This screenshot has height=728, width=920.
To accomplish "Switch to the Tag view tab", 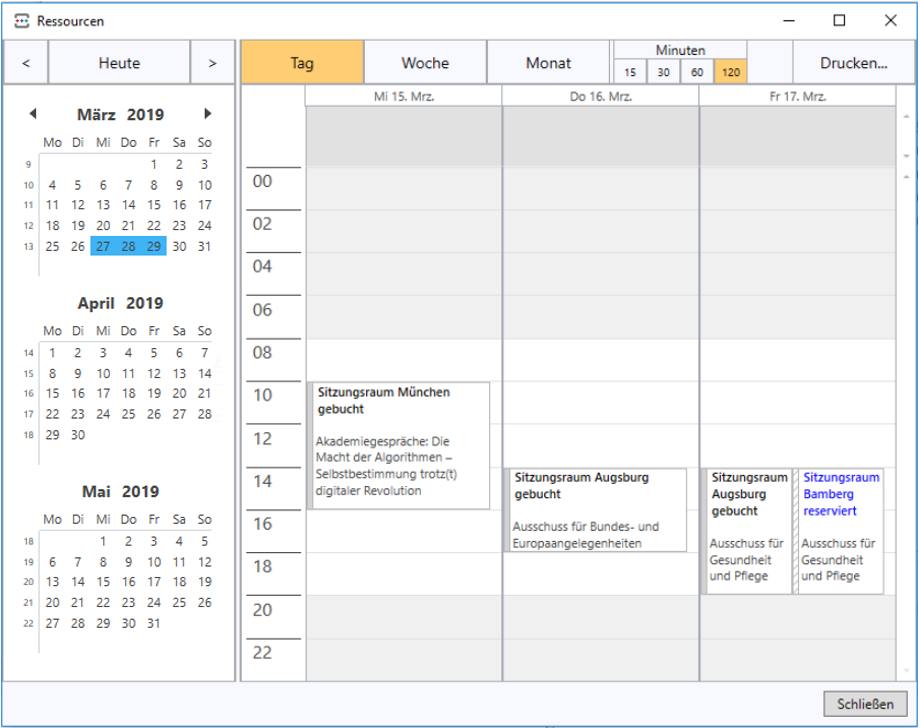I will pos(302,63).
